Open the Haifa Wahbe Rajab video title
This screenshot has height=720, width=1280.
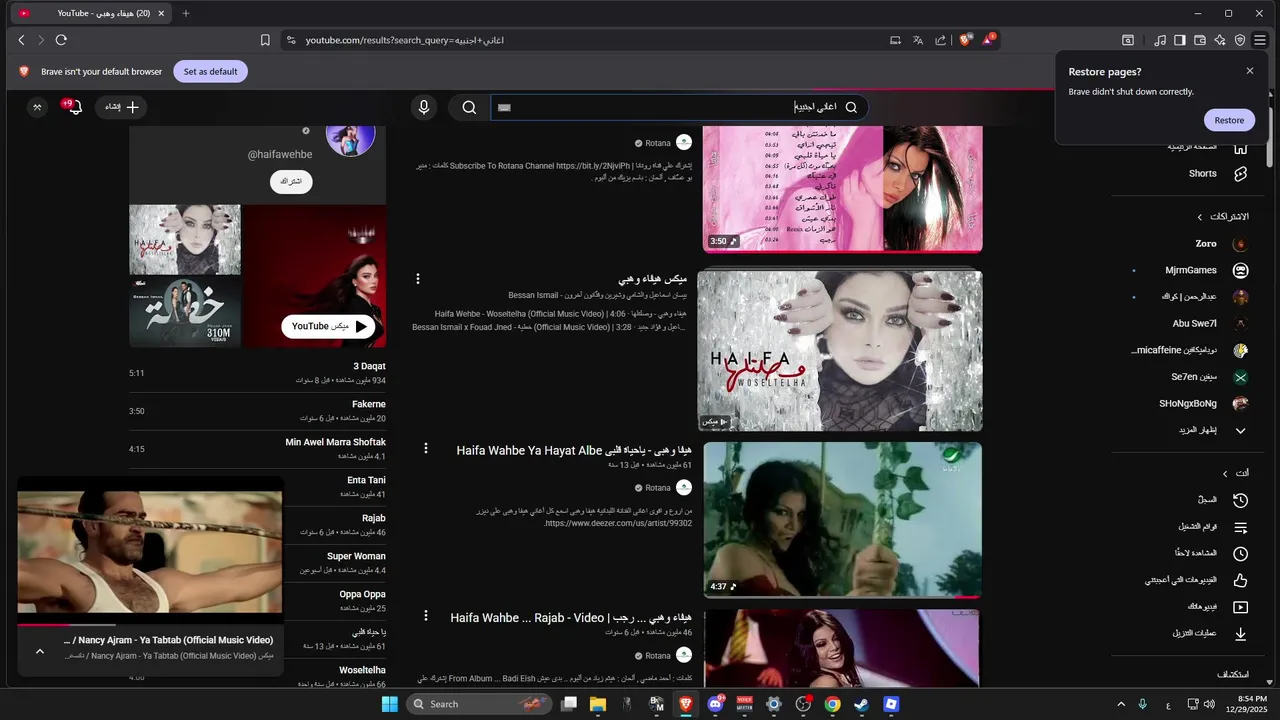click(x=571, y=618)
